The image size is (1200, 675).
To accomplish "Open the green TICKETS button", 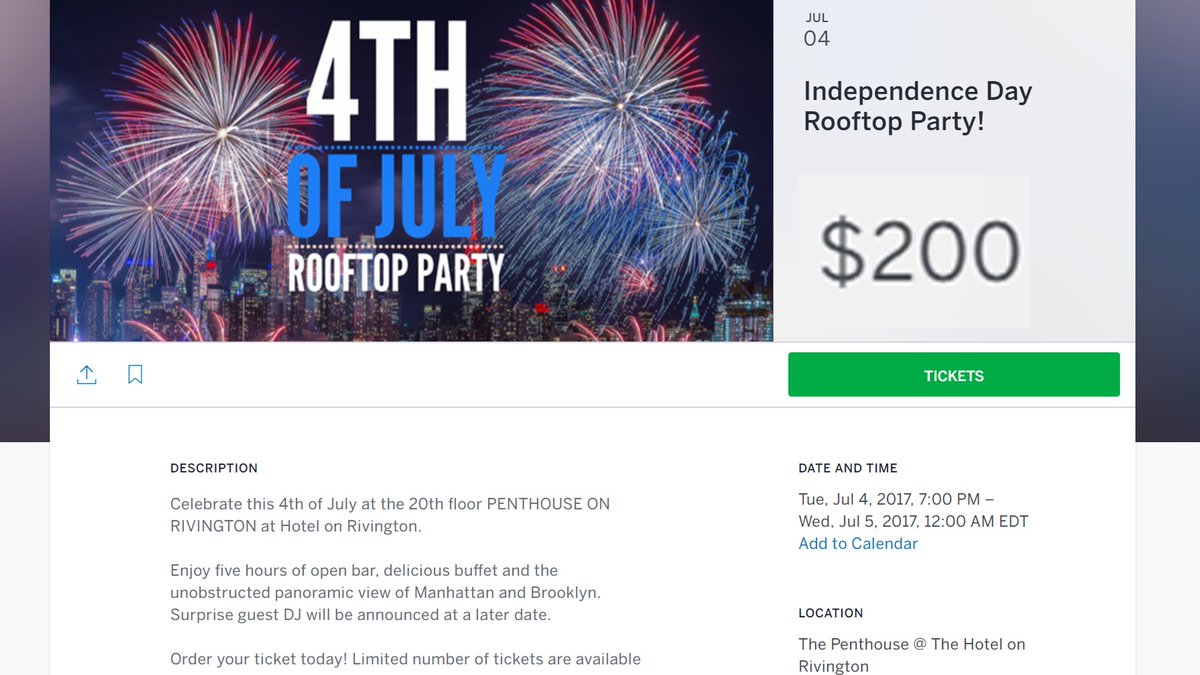I will pyautogui.click(x=953, y=375).
